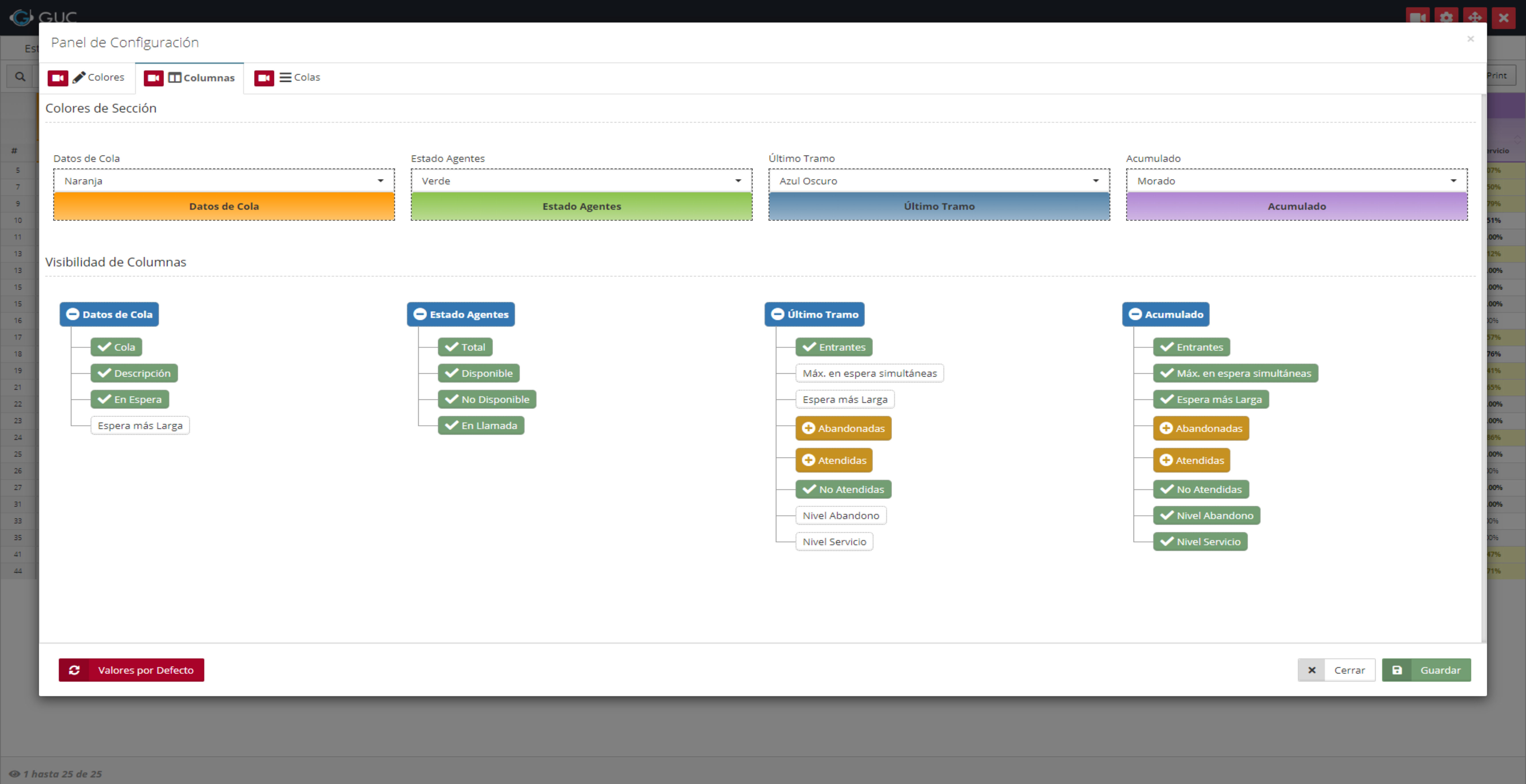Open the Último Tramo color dropdown
Image resolution: width=1526 pixels, height=784 pixels.
click(940, 181)
